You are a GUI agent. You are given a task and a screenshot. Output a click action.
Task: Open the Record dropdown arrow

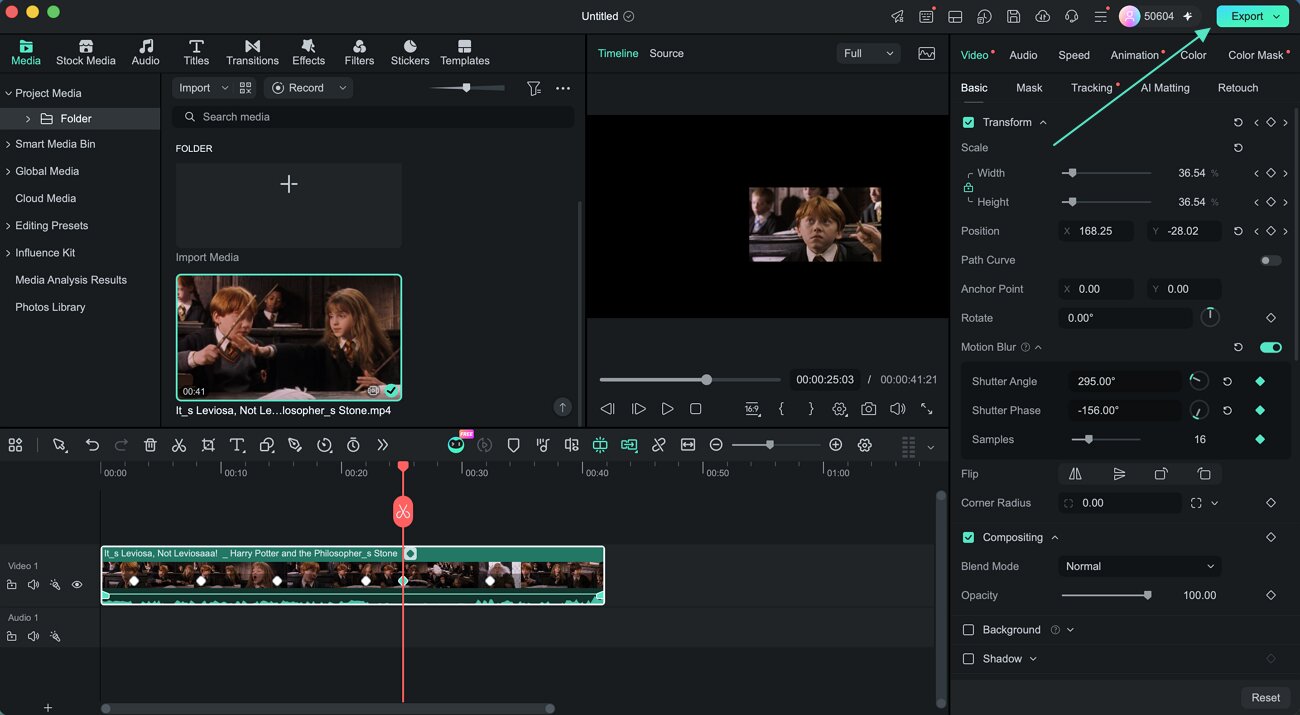pos(343,88)
